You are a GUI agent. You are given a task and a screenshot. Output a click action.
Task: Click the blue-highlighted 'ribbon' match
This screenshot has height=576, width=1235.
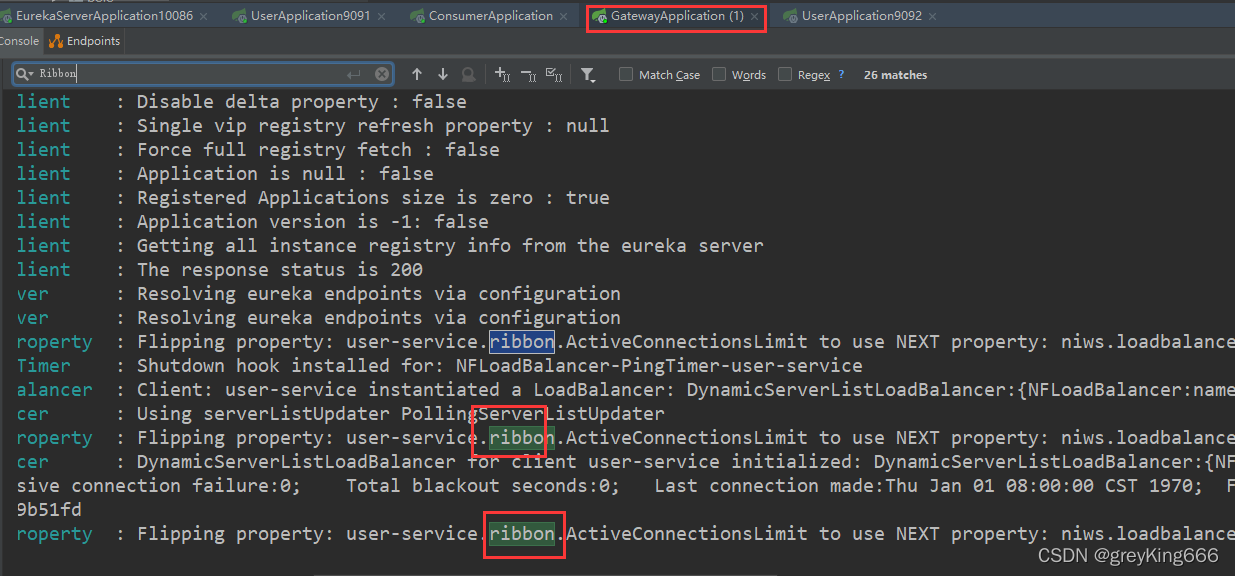coord(522,341)
